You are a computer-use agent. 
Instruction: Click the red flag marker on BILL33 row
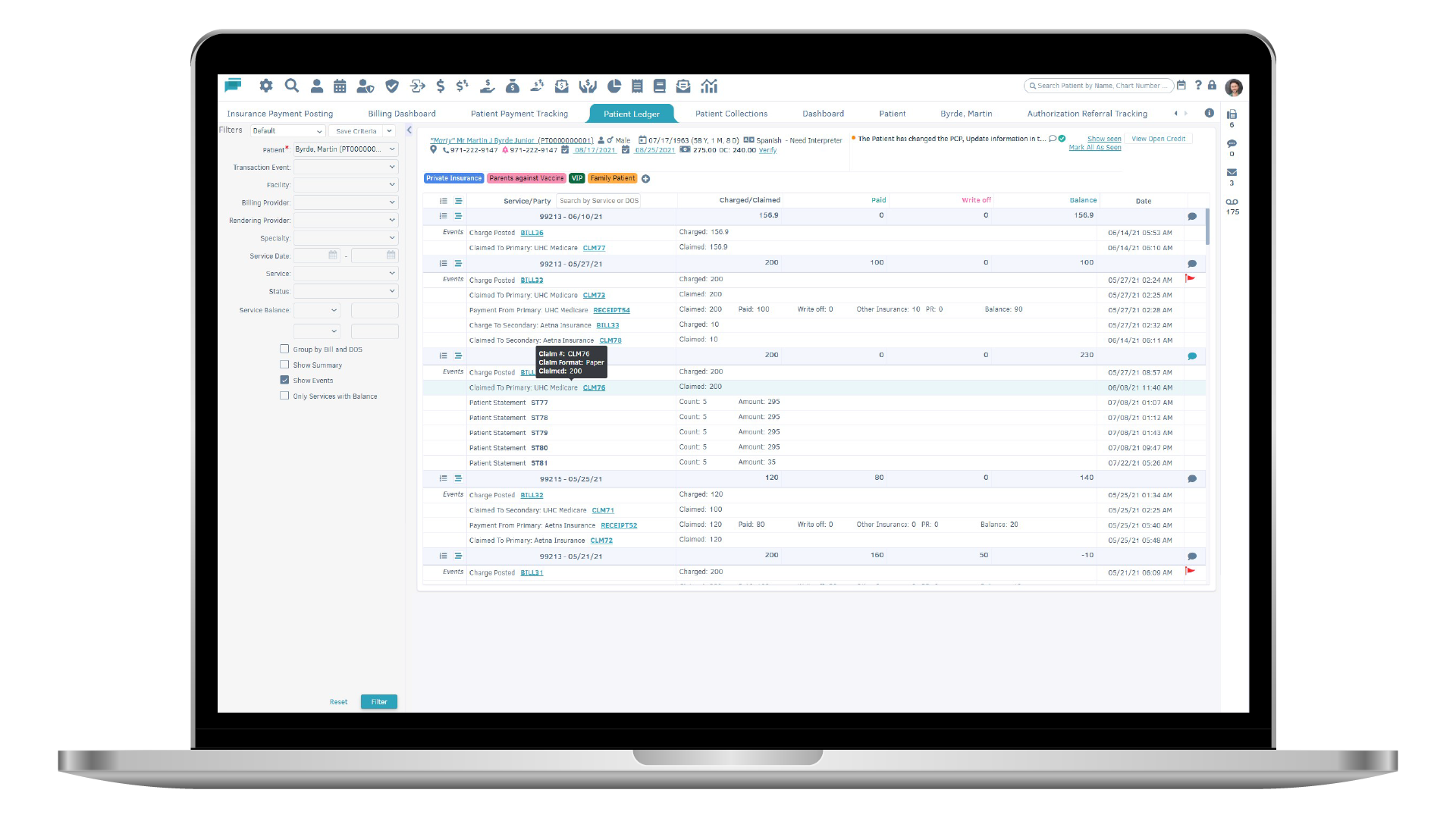click(1192, 279)
